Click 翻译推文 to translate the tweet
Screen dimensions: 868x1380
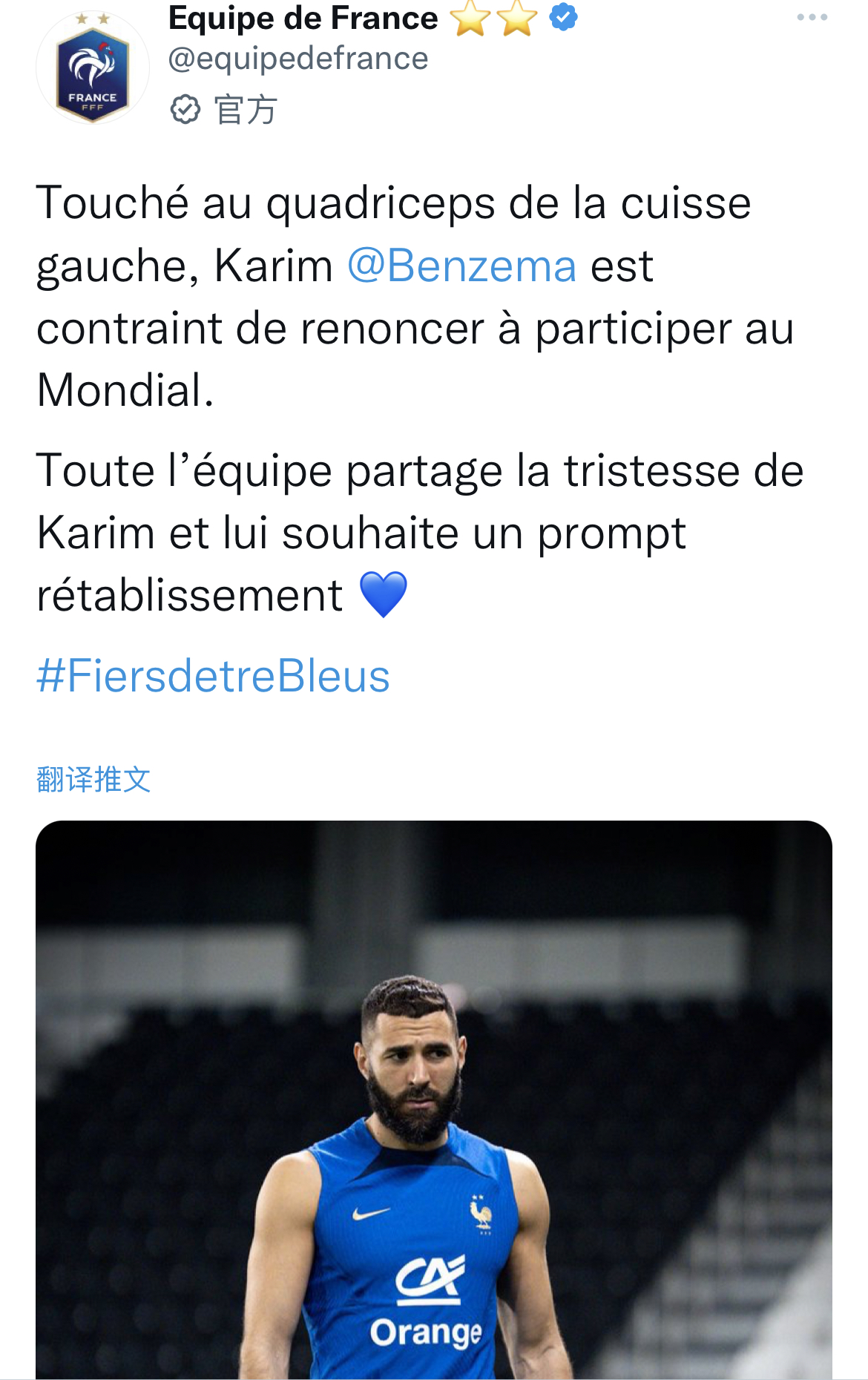(x=93, y=780)
